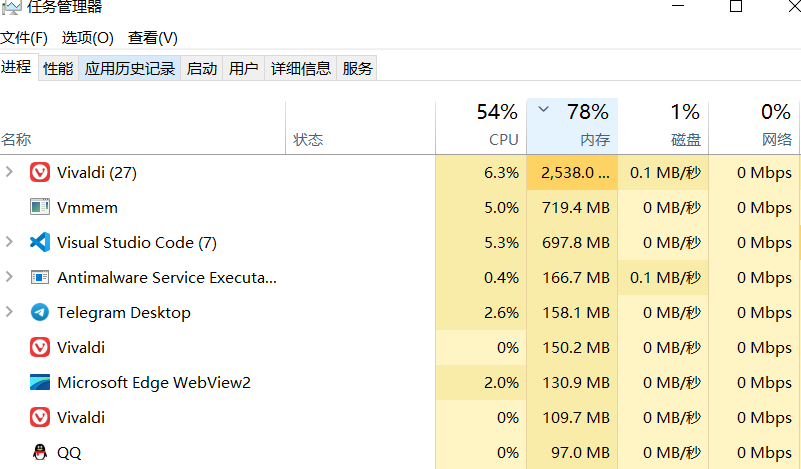
Task: Open the 选项(O) menu
Action: click(x=87, y=38)
